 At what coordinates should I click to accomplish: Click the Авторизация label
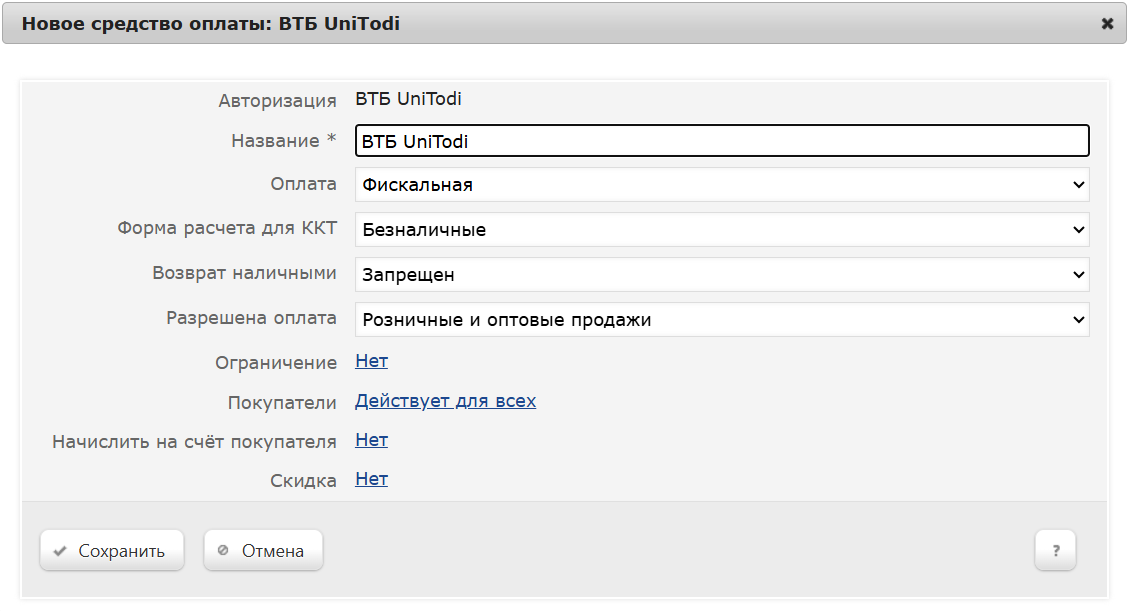pos(277,100)
